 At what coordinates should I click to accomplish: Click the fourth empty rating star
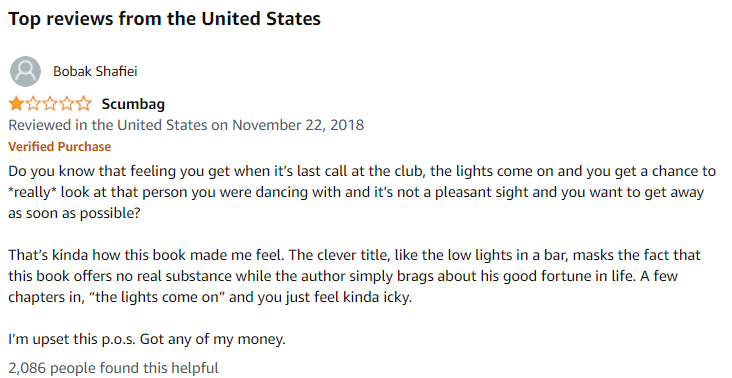pos(67,103)
